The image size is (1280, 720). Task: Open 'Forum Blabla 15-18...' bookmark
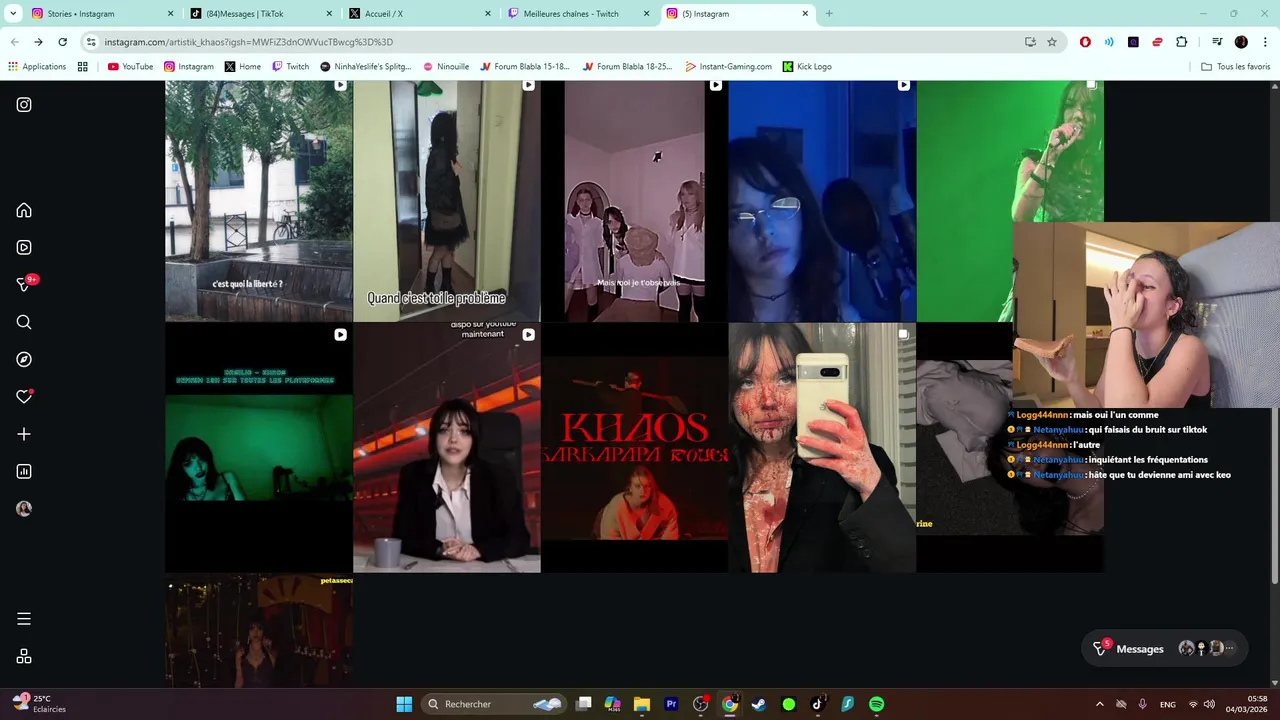click(524, 67)
